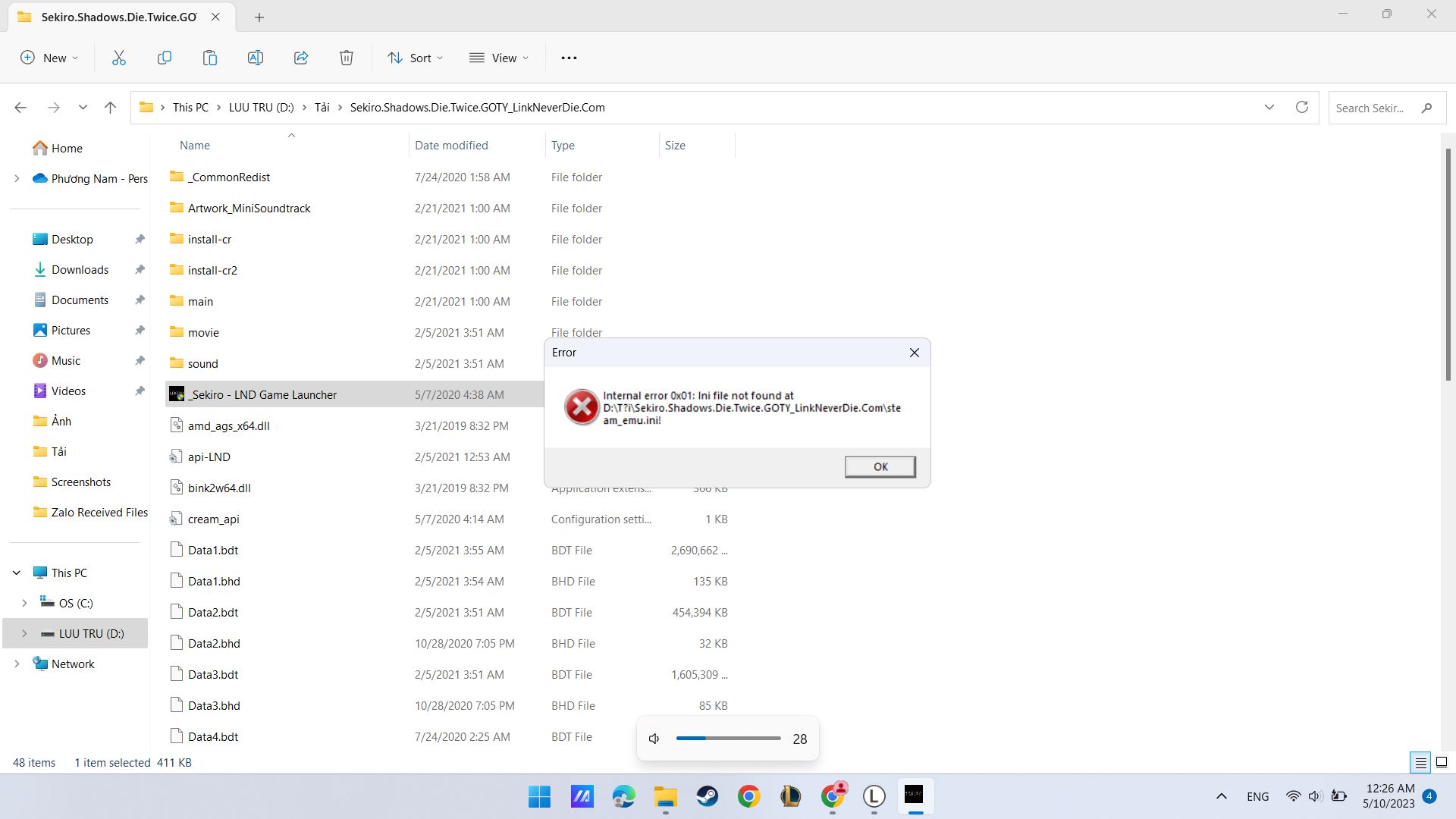The image size is (1456, 819).
Task: Mute the volume speaker icon
Action: coord(654,739)
